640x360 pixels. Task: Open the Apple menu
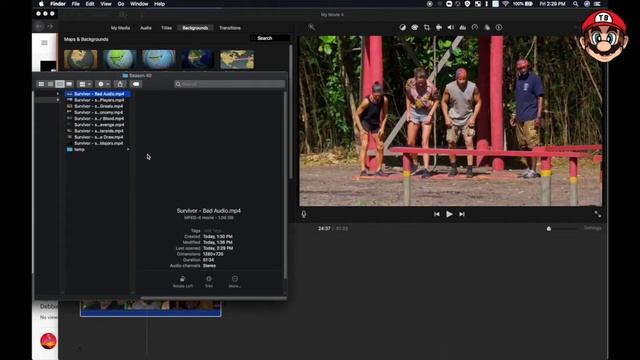coord(41,4)
